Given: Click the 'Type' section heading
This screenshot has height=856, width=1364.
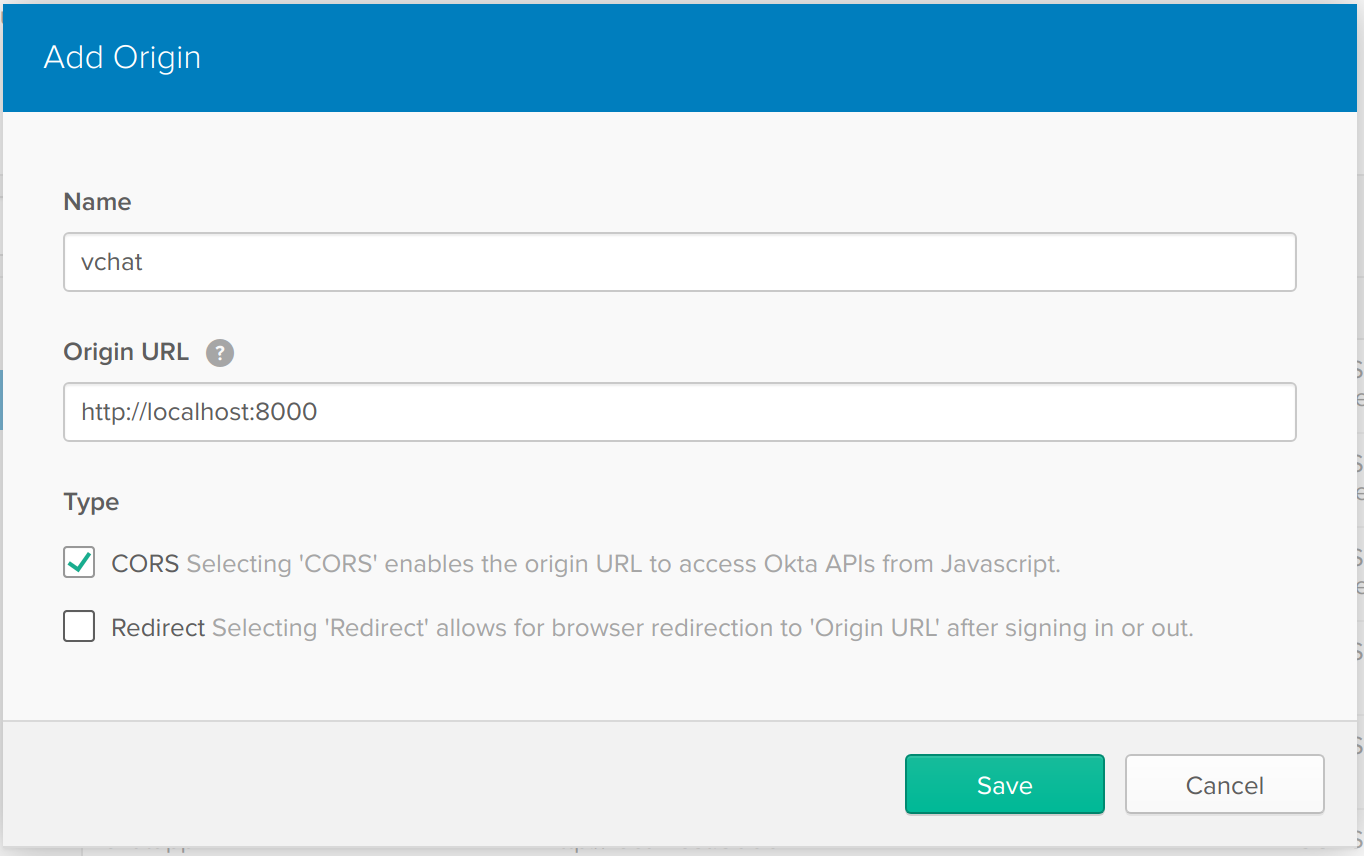Looking at the screenshot, I should (x=91, y=502).
